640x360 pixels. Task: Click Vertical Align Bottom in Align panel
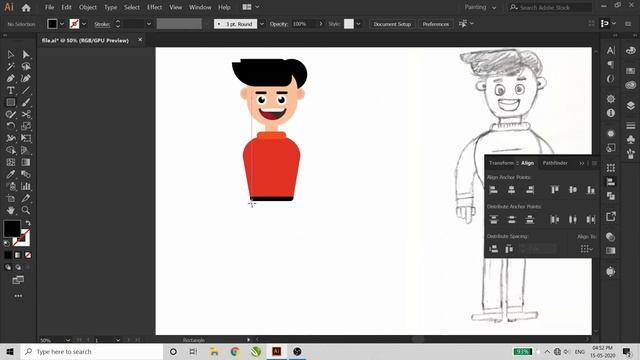click(x=591, y=190)
